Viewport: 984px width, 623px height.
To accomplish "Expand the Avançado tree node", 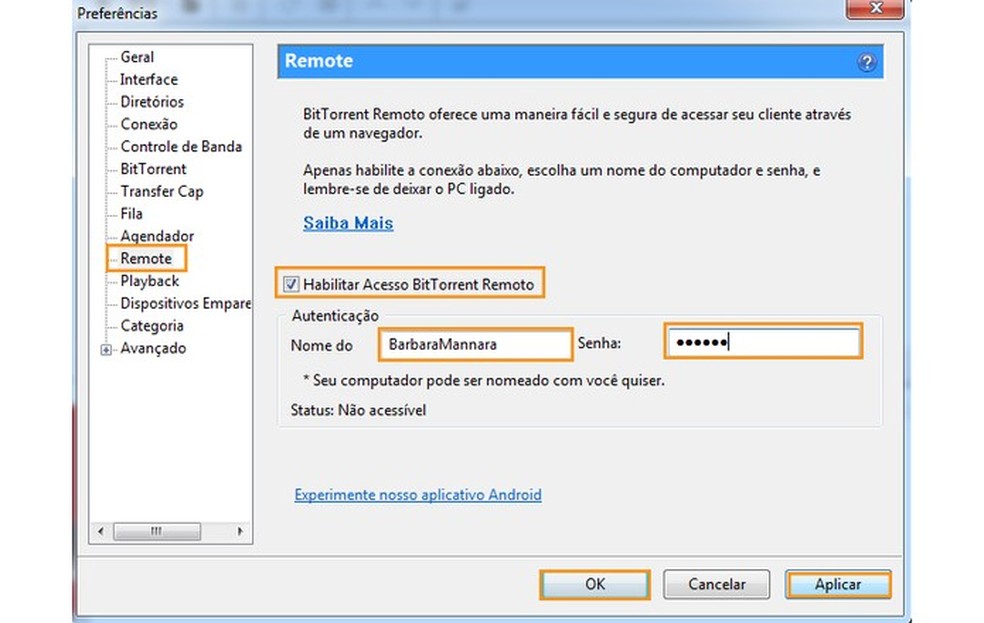I will pyautogui.click(x=104, y=348).
